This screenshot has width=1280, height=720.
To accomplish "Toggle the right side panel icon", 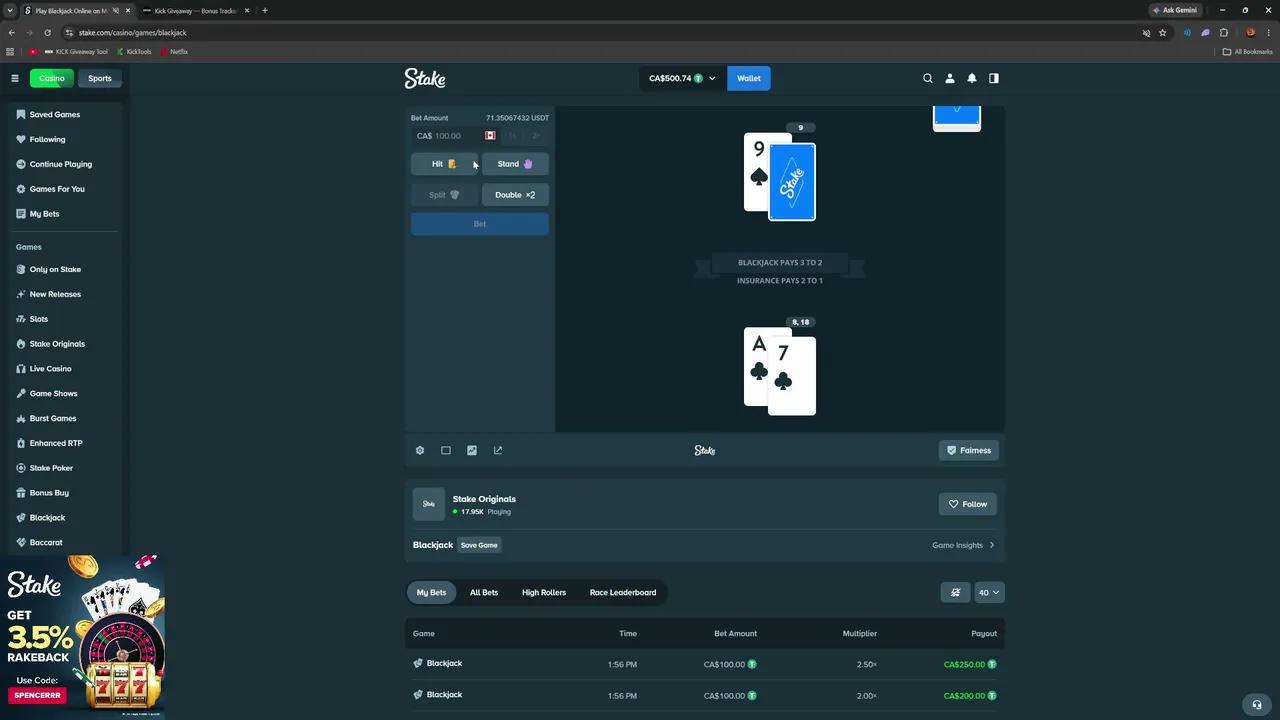I will (x=994, y=78).
